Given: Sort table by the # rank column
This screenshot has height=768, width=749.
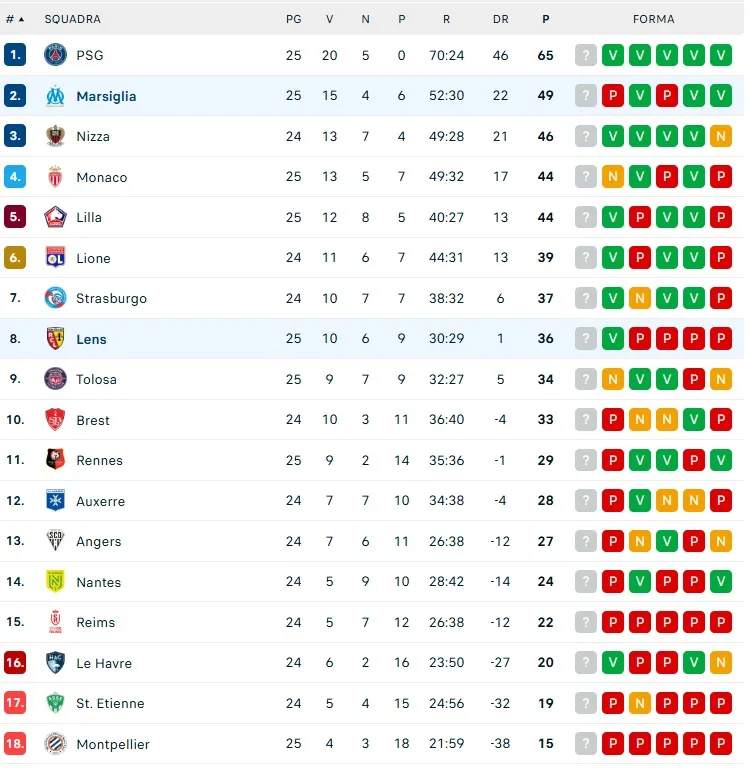Looking at the screenshot, I should (15, 19).
